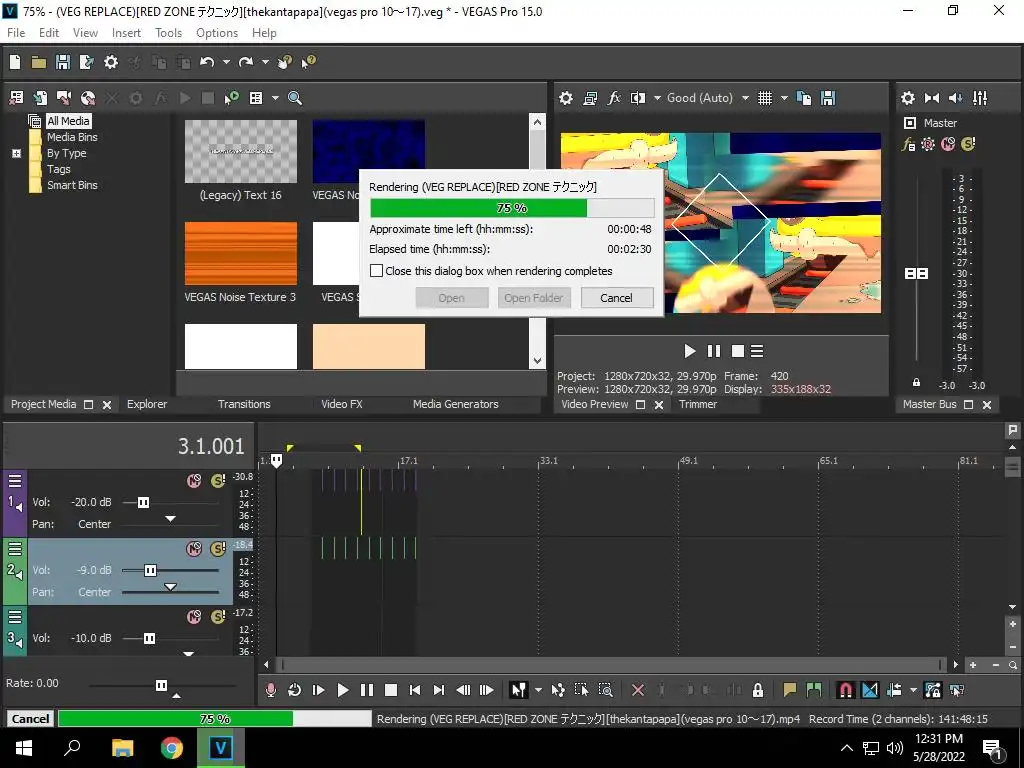Create a new project with the New icon

[x=15, y=62]
